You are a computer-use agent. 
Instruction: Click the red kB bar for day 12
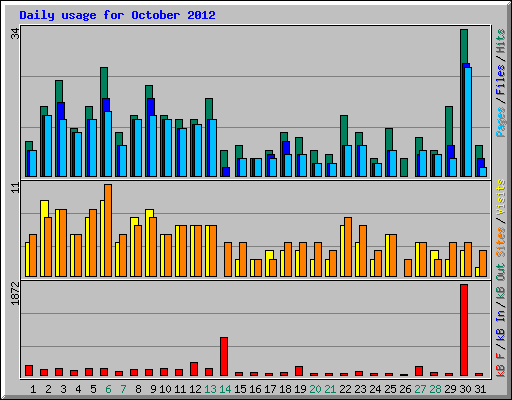click(x=194, y=369)
